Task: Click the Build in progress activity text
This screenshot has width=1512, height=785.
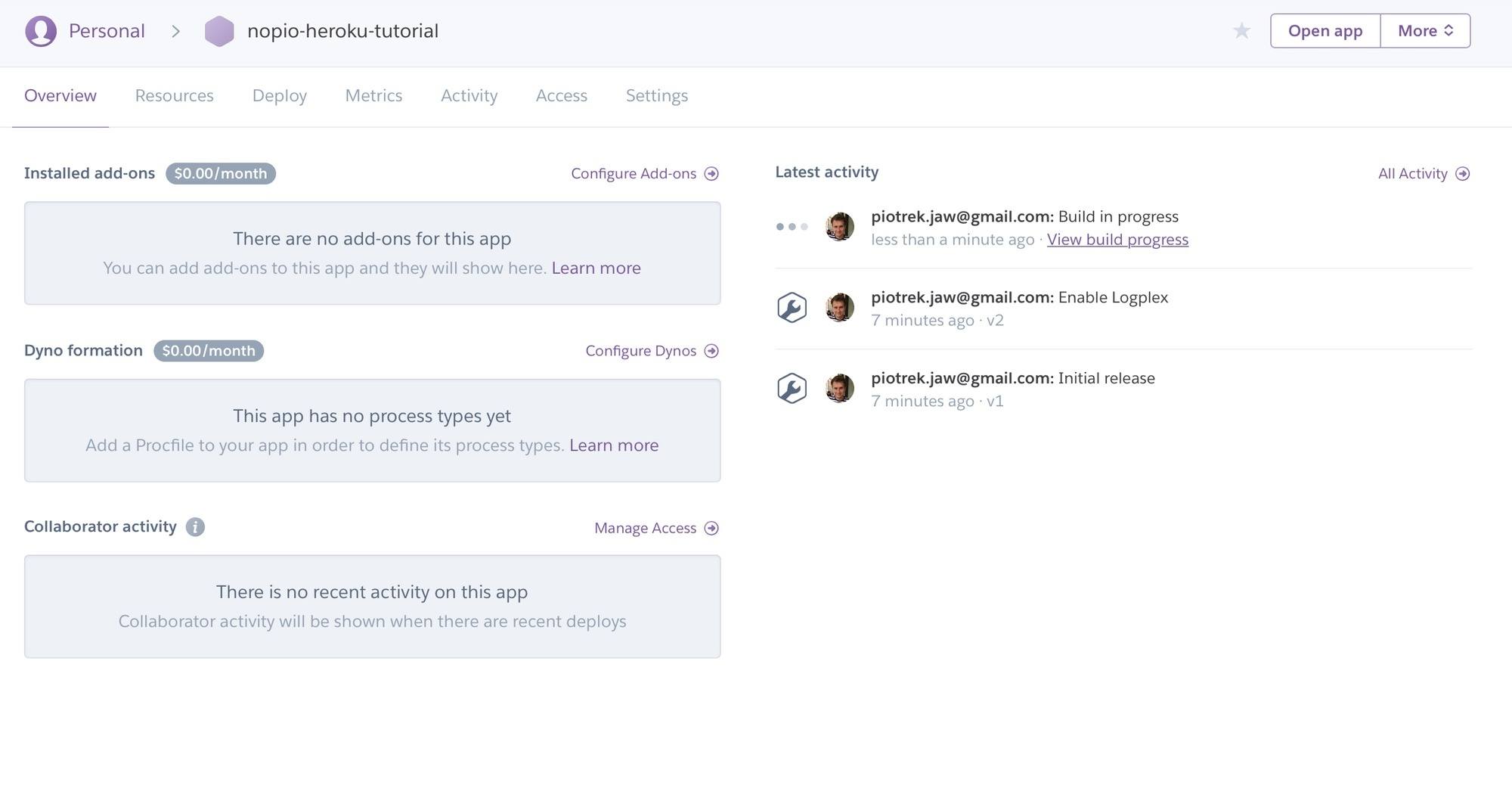Action: click(x=1118, y=217)
